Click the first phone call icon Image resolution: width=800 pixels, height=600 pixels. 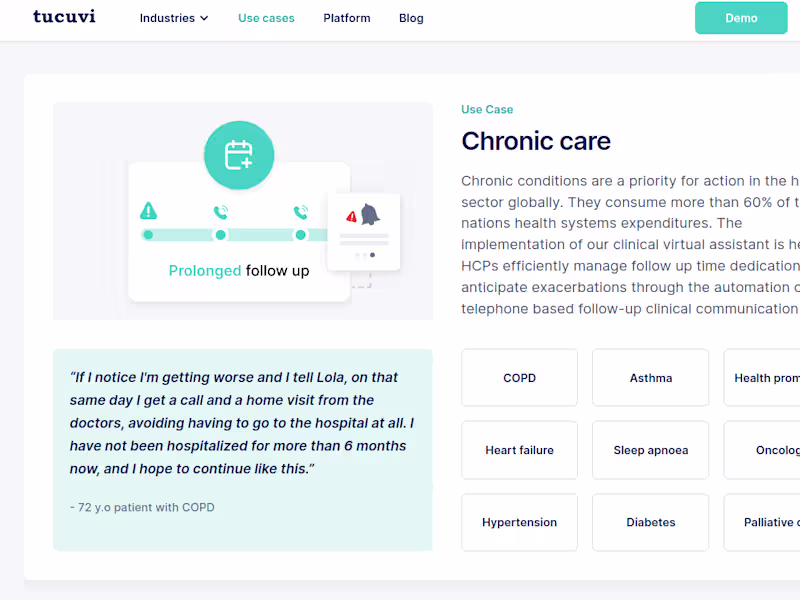point(220,212)
